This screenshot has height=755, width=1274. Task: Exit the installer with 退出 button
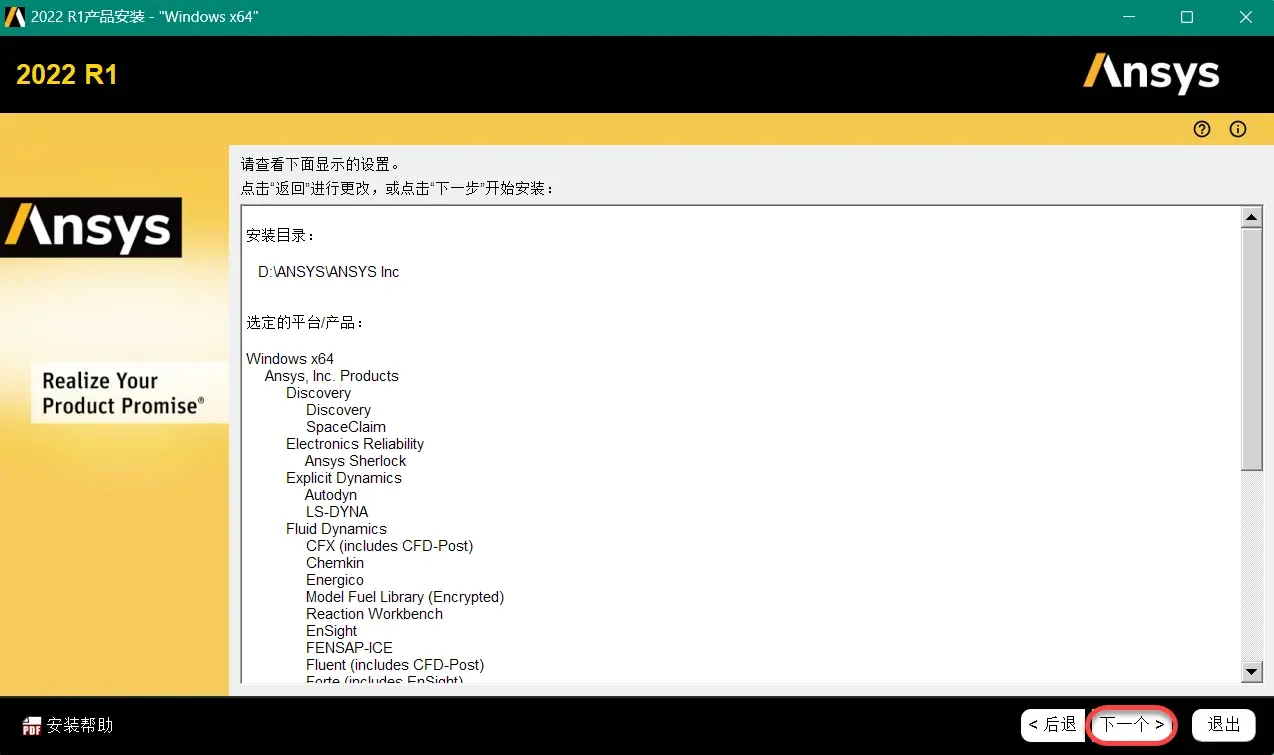(1224, 725)
